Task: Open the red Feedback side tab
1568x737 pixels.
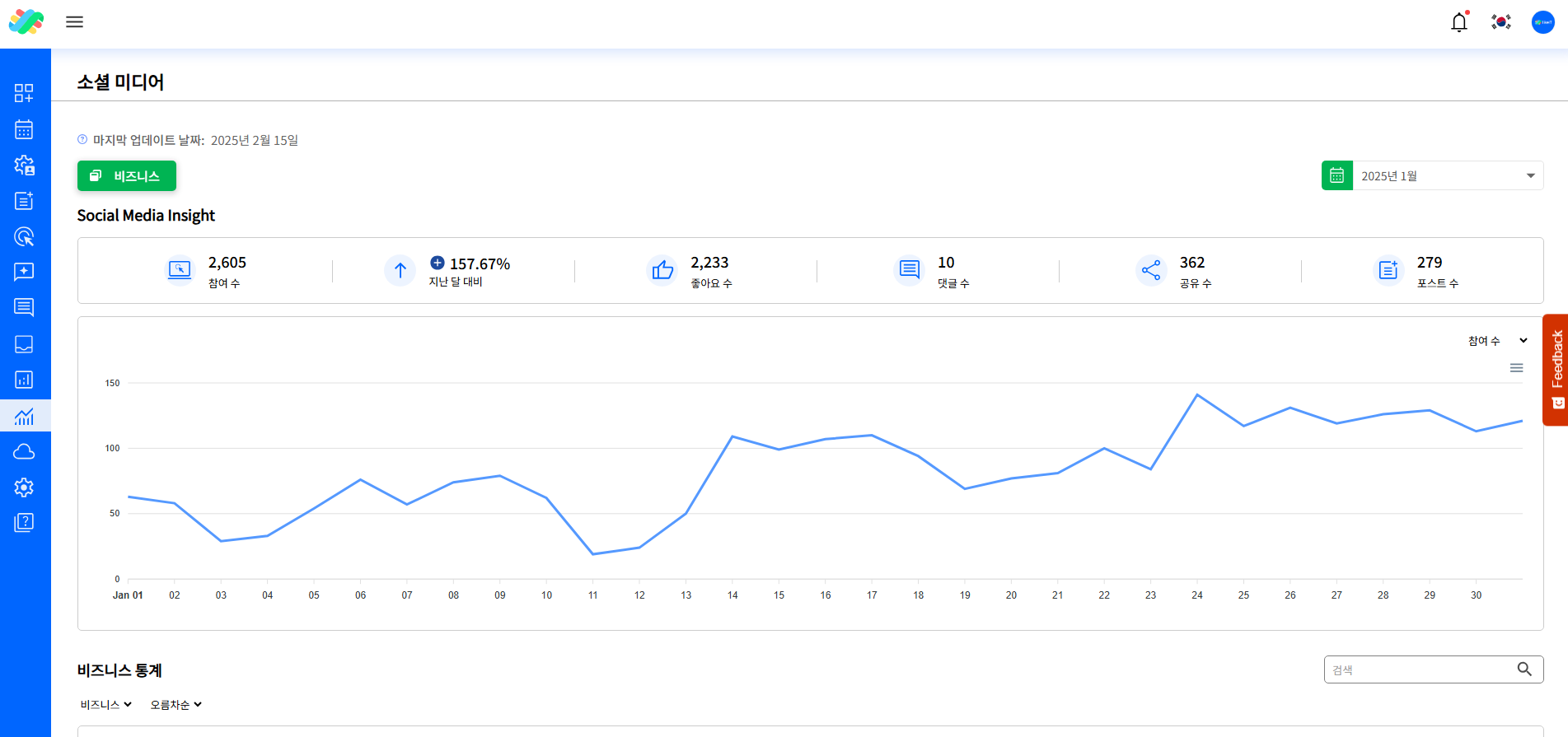Action: 1556,370
